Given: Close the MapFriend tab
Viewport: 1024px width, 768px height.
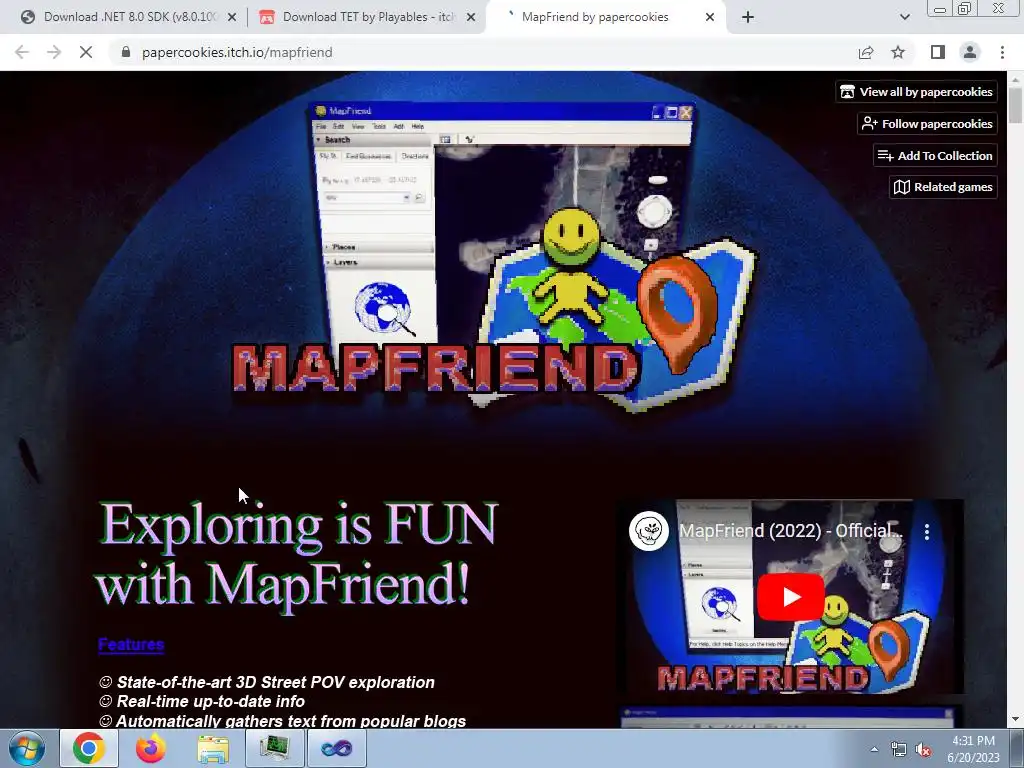Looking at the screenshot, I should [x=710, y=18].
